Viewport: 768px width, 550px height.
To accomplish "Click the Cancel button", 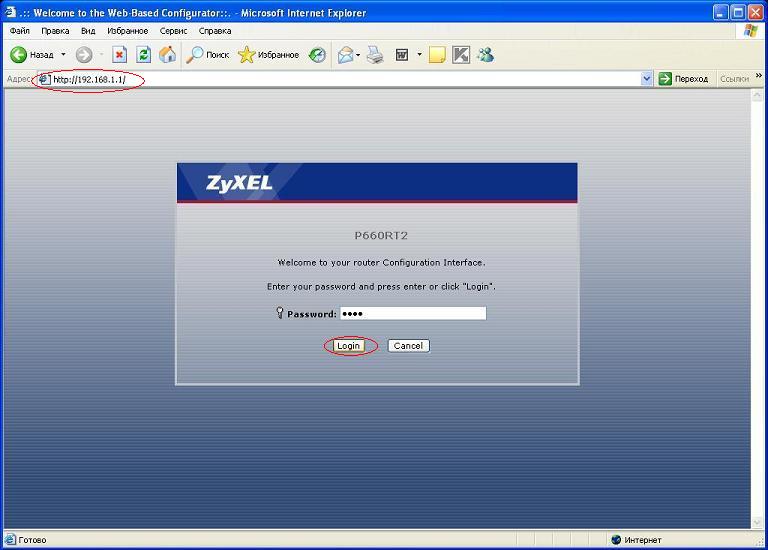I will [408, 346].
